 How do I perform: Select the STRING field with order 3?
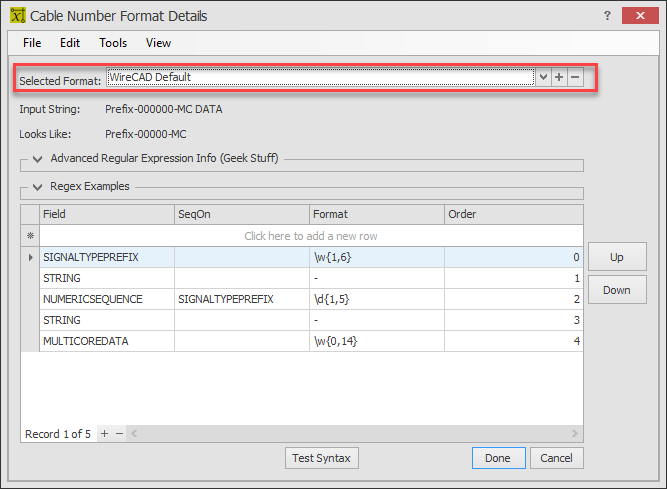coord(107,320)
